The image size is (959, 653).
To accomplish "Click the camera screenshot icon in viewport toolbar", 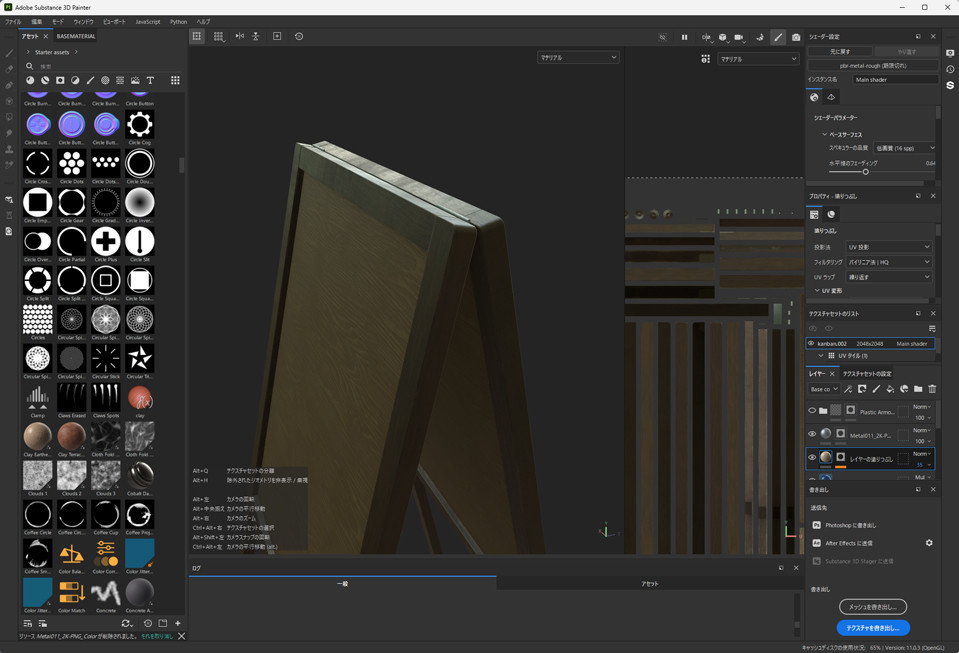I will point(796,37).
